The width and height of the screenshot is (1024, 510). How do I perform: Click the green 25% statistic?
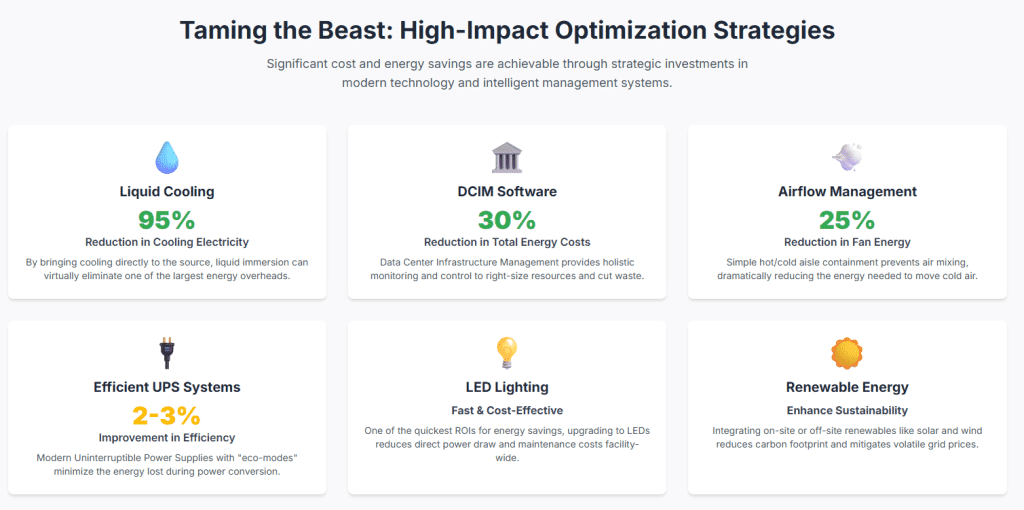(847, 219)
